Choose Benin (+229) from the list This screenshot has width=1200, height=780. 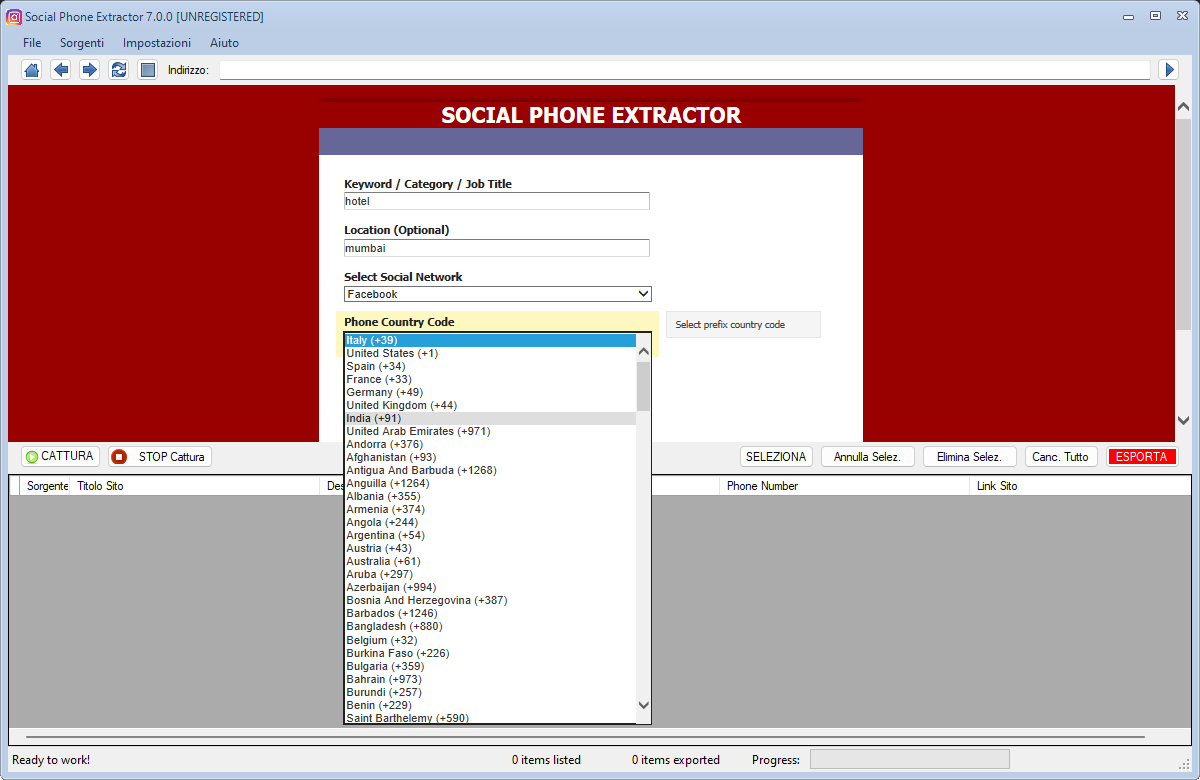coord(490,705)
